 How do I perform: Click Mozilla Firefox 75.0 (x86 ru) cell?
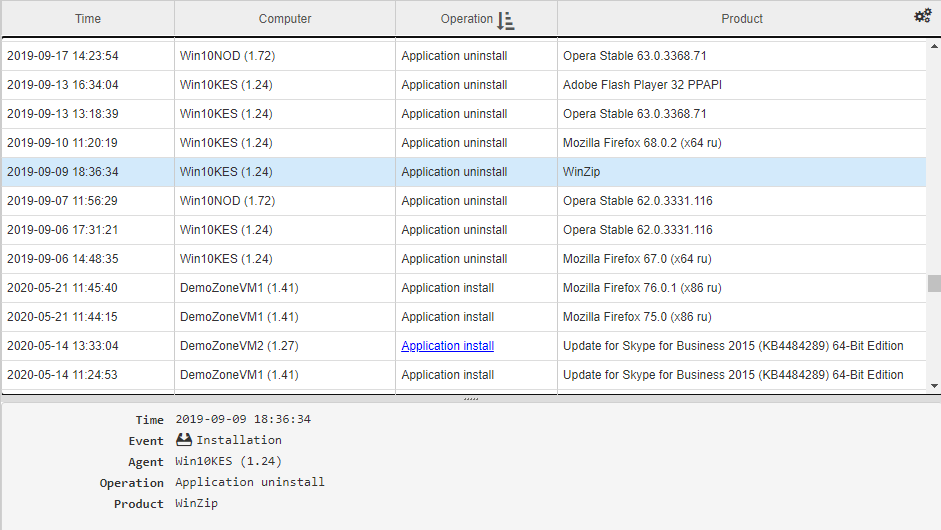pyautogui.click(x=742, y=317)
